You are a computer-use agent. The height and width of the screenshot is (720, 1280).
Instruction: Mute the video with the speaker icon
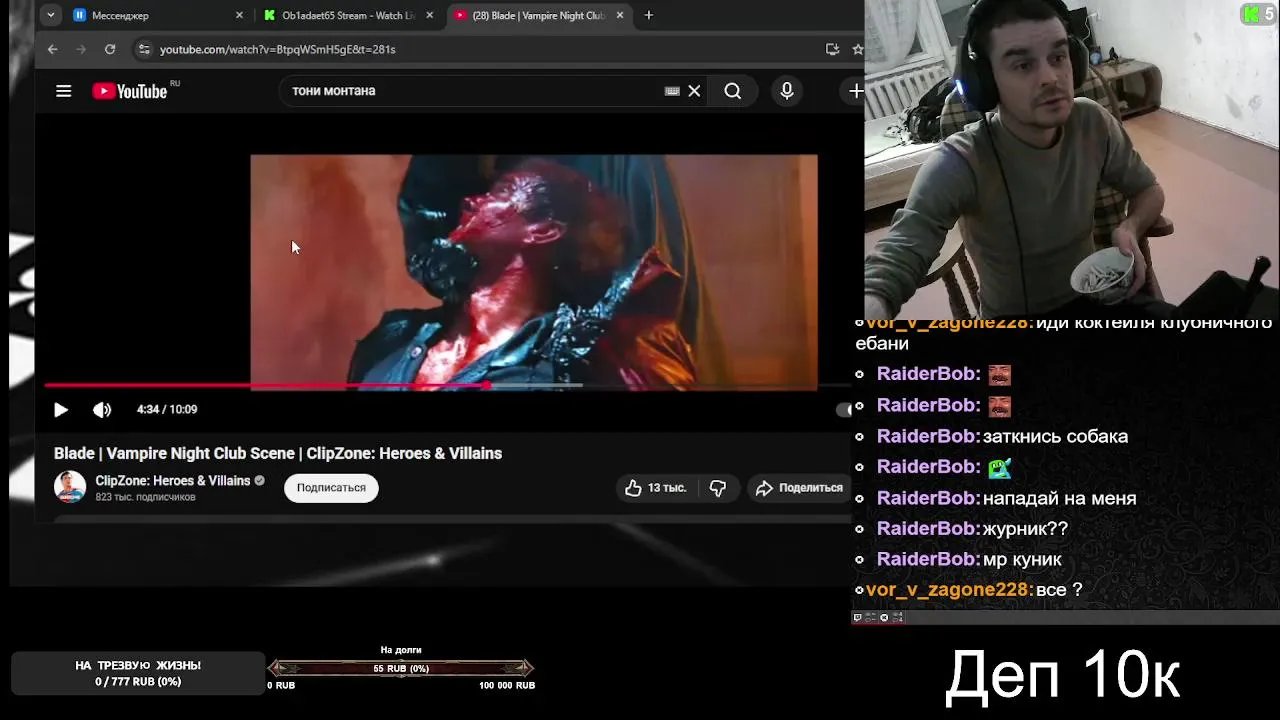point(102,409)
